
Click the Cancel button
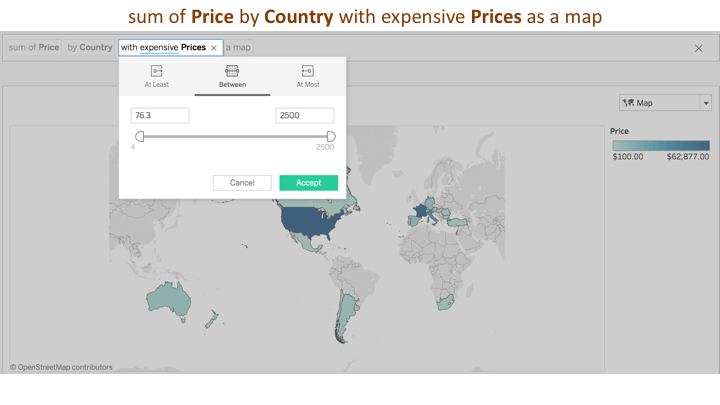click(x=242, y=183)
